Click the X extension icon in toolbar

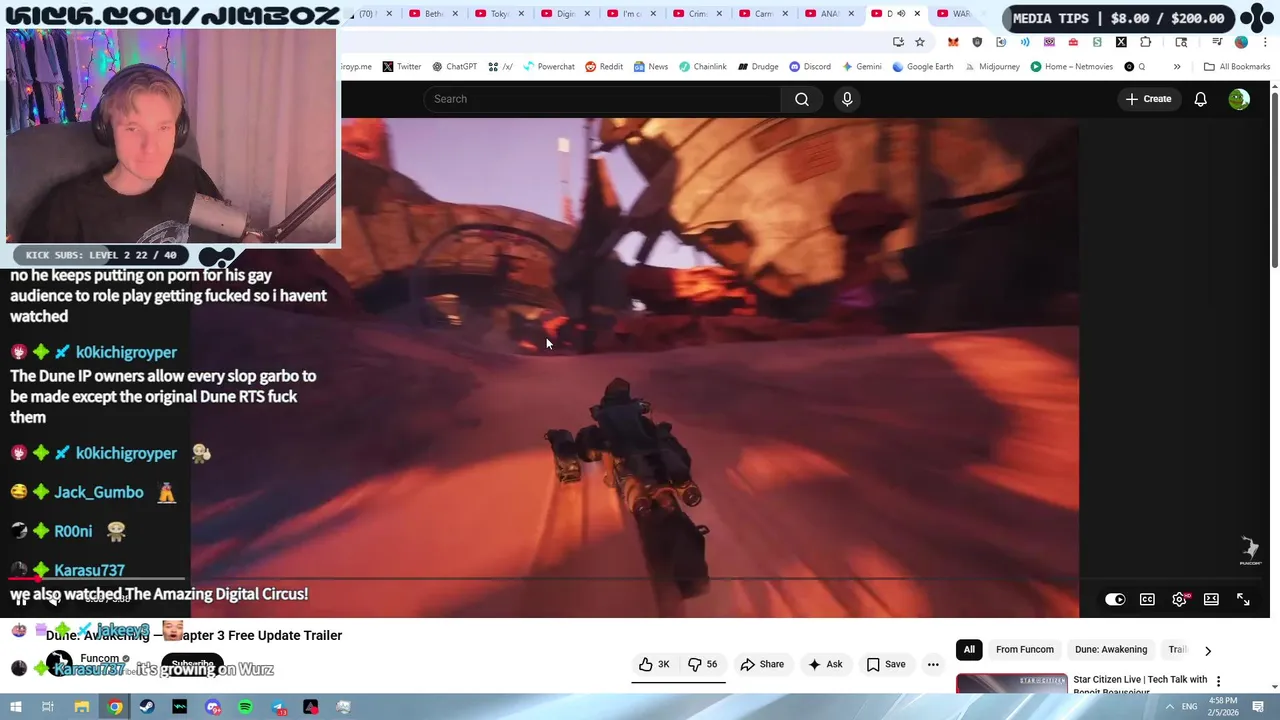coord(1121,42)
